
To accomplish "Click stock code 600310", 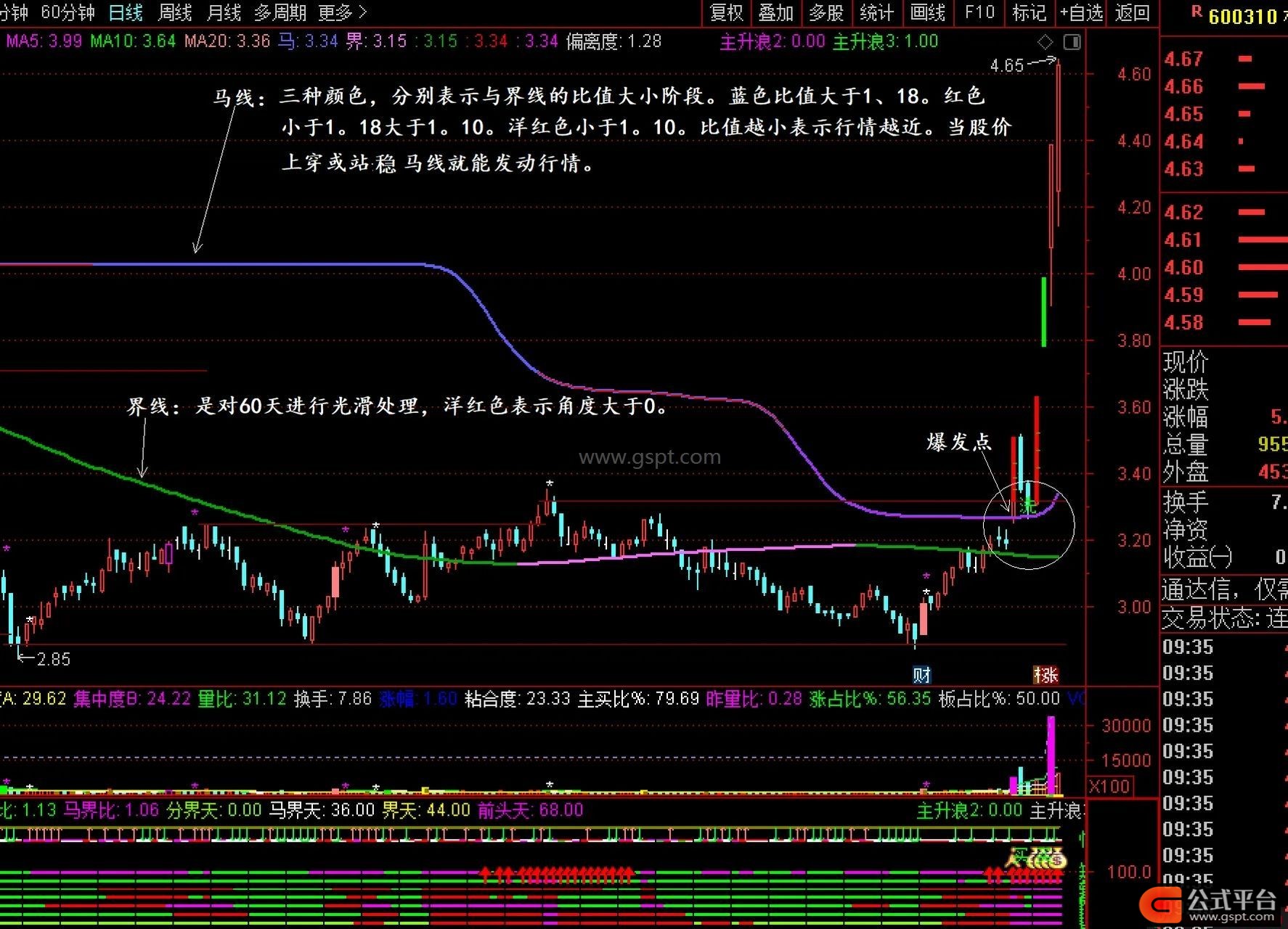I will tap(1243, 16).
